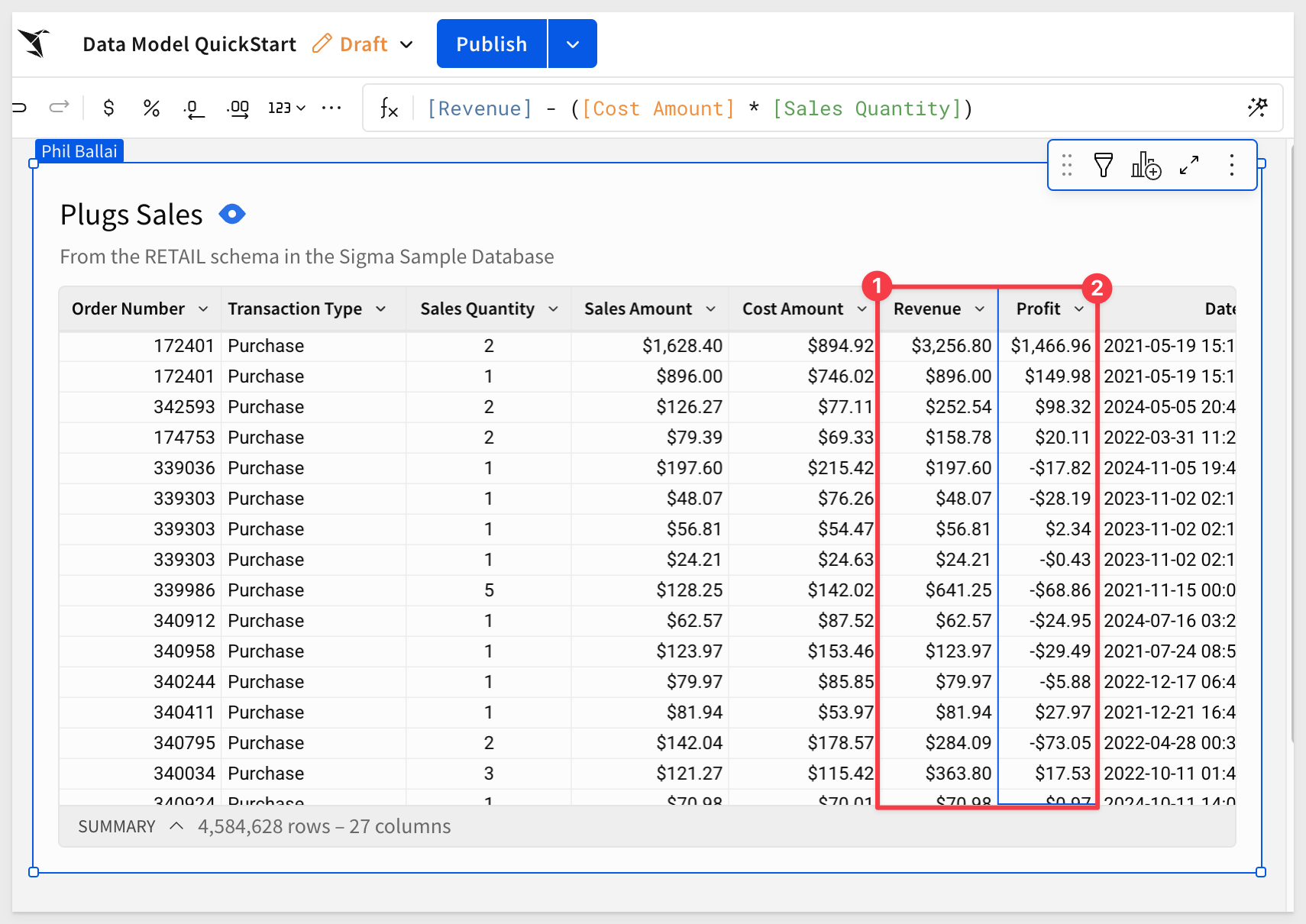Screen dimensions: 1306x924
Task: Click cost amount cell $53.97
Action: (804, 712)
